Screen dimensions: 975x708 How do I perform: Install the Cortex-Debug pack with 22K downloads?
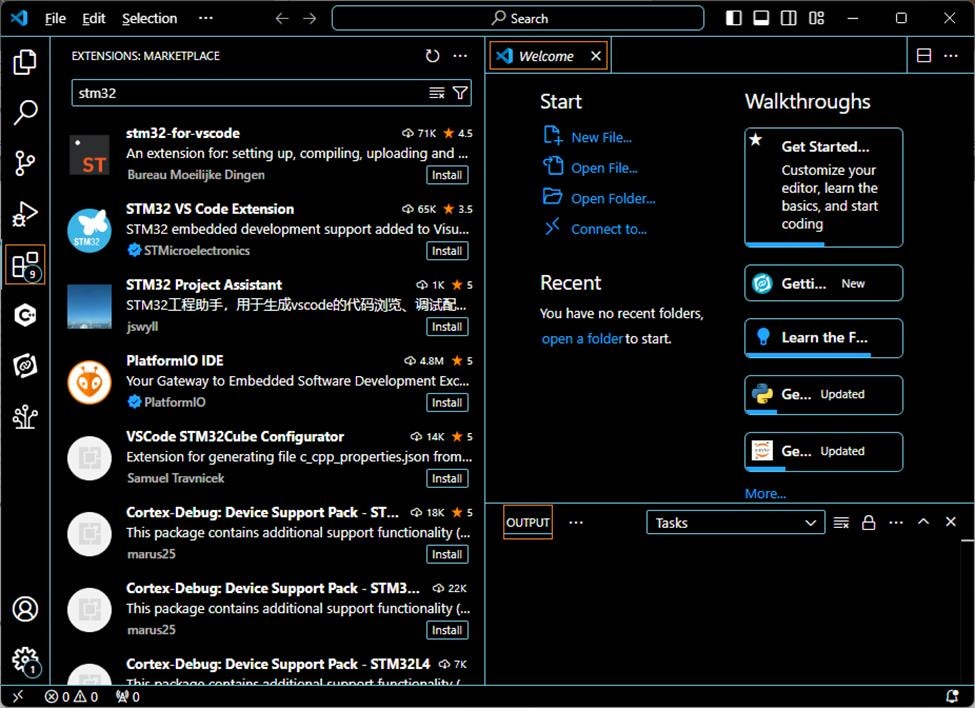(x=447, y=630)
